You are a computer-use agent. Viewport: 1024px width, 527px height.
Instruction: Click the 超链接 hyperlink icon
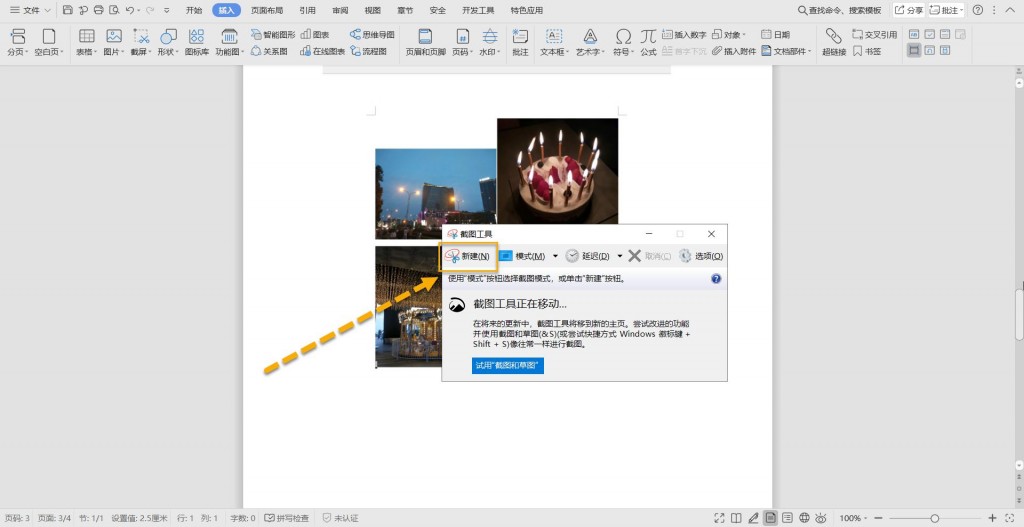pos(834,37)
